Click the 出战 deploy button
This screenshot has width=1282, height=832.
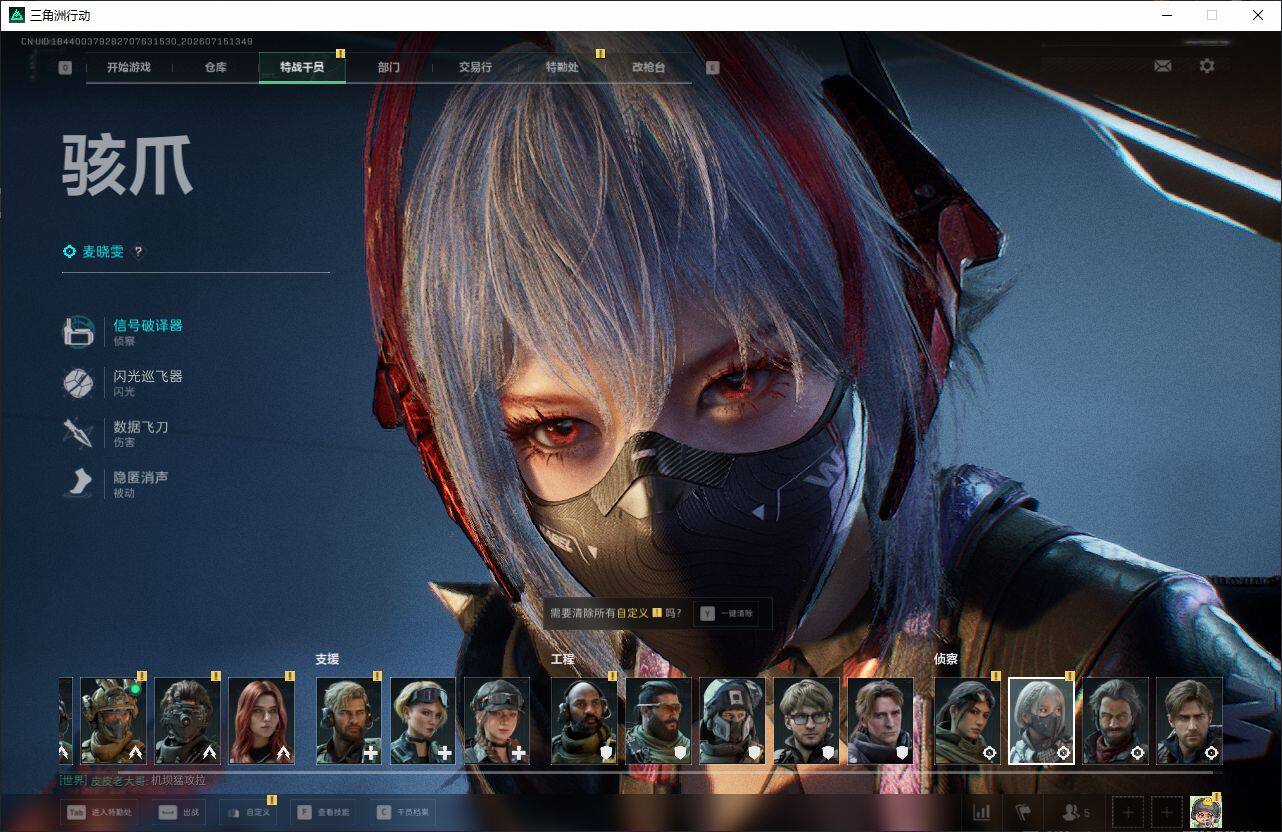(179, 813)
